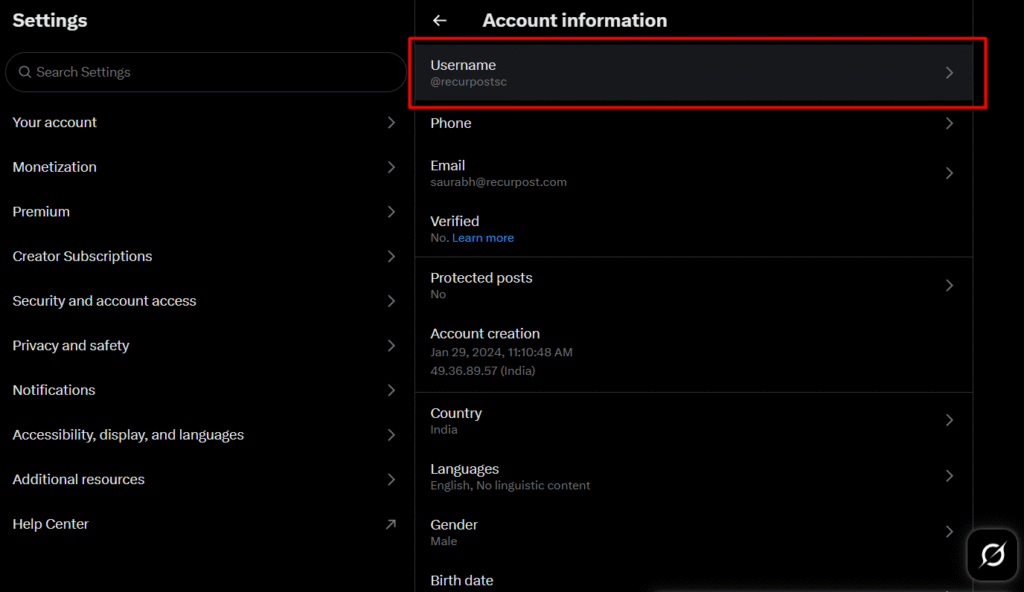Click the chevron on the Email row

coord(949,173)
